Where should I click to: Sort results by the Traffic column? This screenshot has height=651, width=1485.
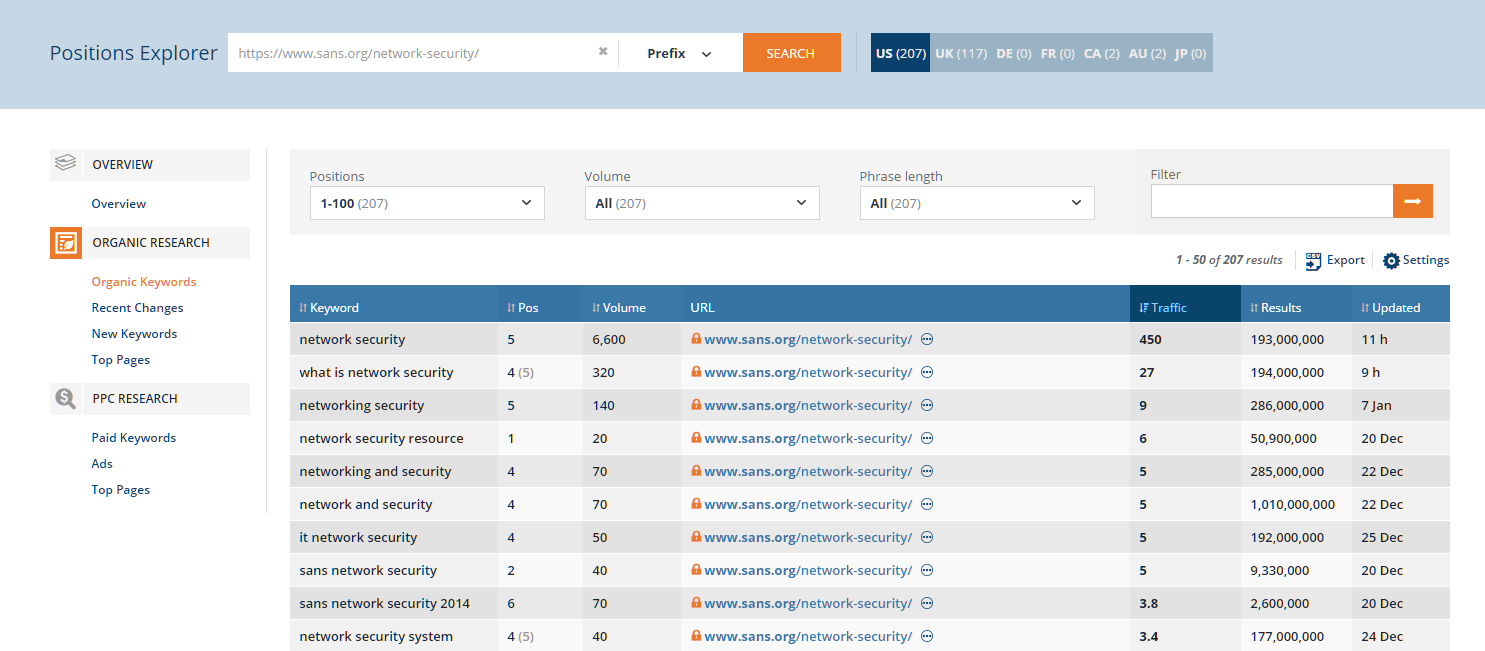coord(1163,307)
